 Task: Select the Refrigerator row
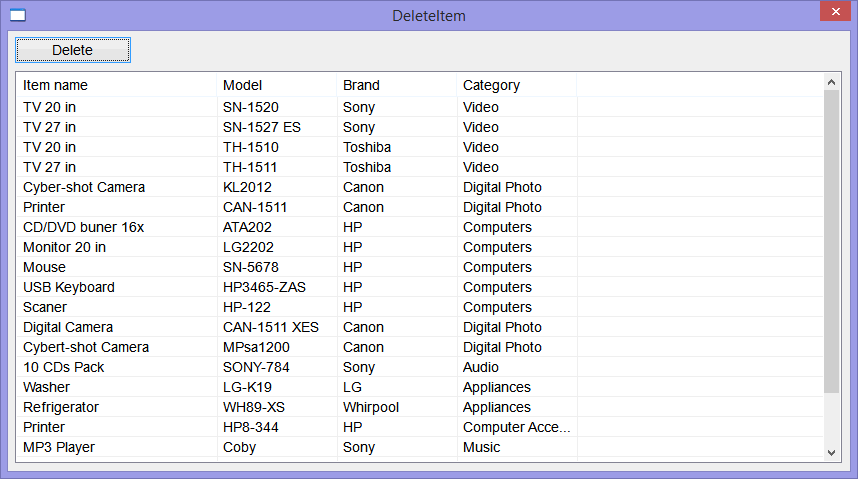(x=420, y=407)
